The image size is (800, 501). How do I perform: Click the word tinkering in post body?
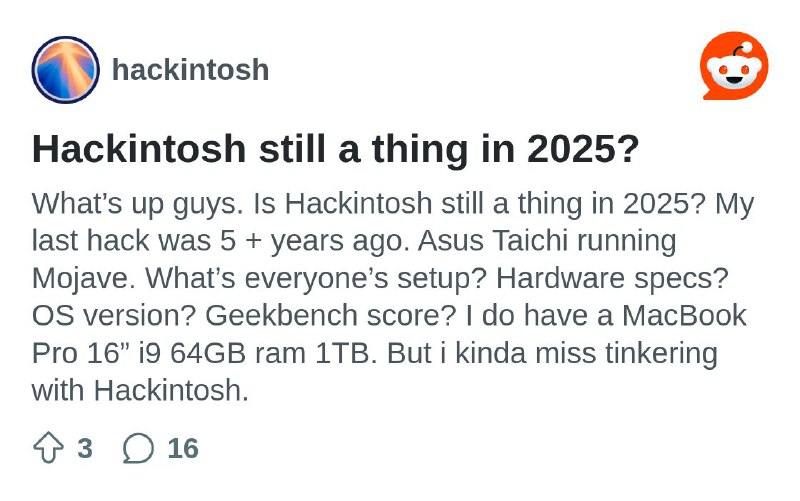653,353
